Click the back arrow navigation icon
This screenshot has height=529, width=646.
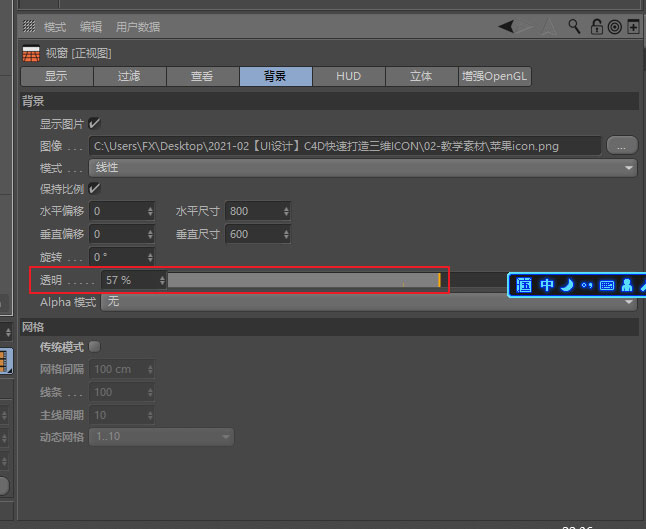[506, 27]
